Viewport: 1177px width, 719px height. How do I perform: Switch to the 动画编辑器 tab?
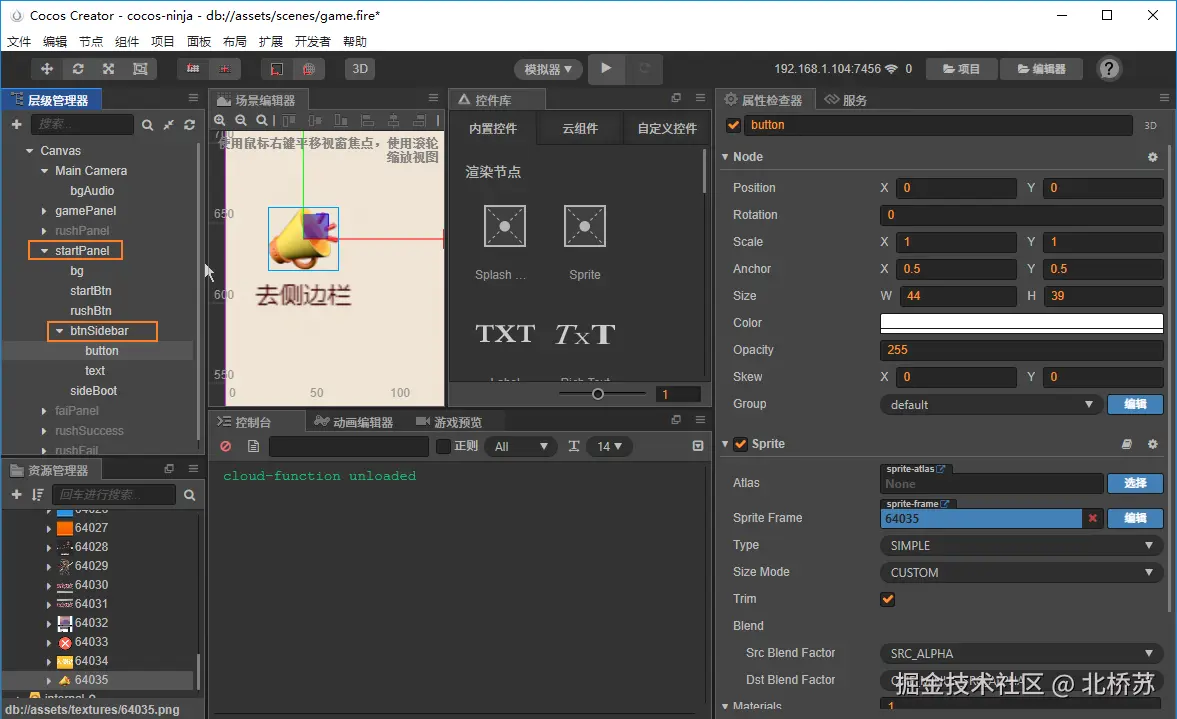tap(354, 422)
